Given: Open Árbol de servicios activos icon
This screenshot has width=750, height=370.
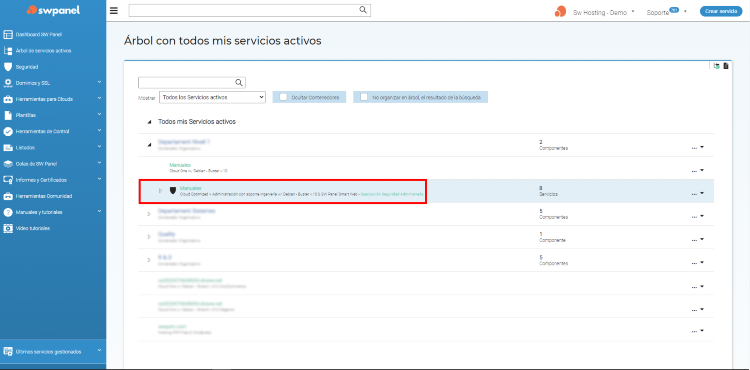Looking at the screenshot, I should click(x=8, y=51).
